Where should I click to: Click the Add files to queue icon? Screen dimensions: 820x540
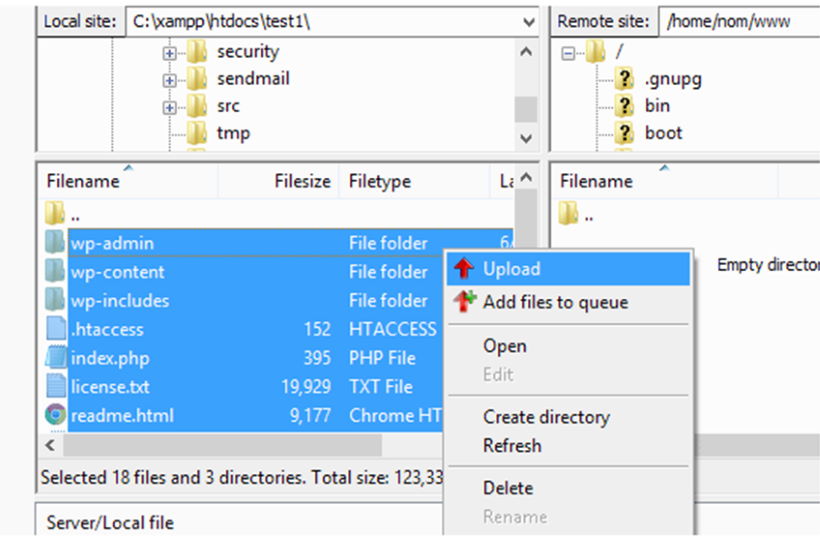pos(464,301)
